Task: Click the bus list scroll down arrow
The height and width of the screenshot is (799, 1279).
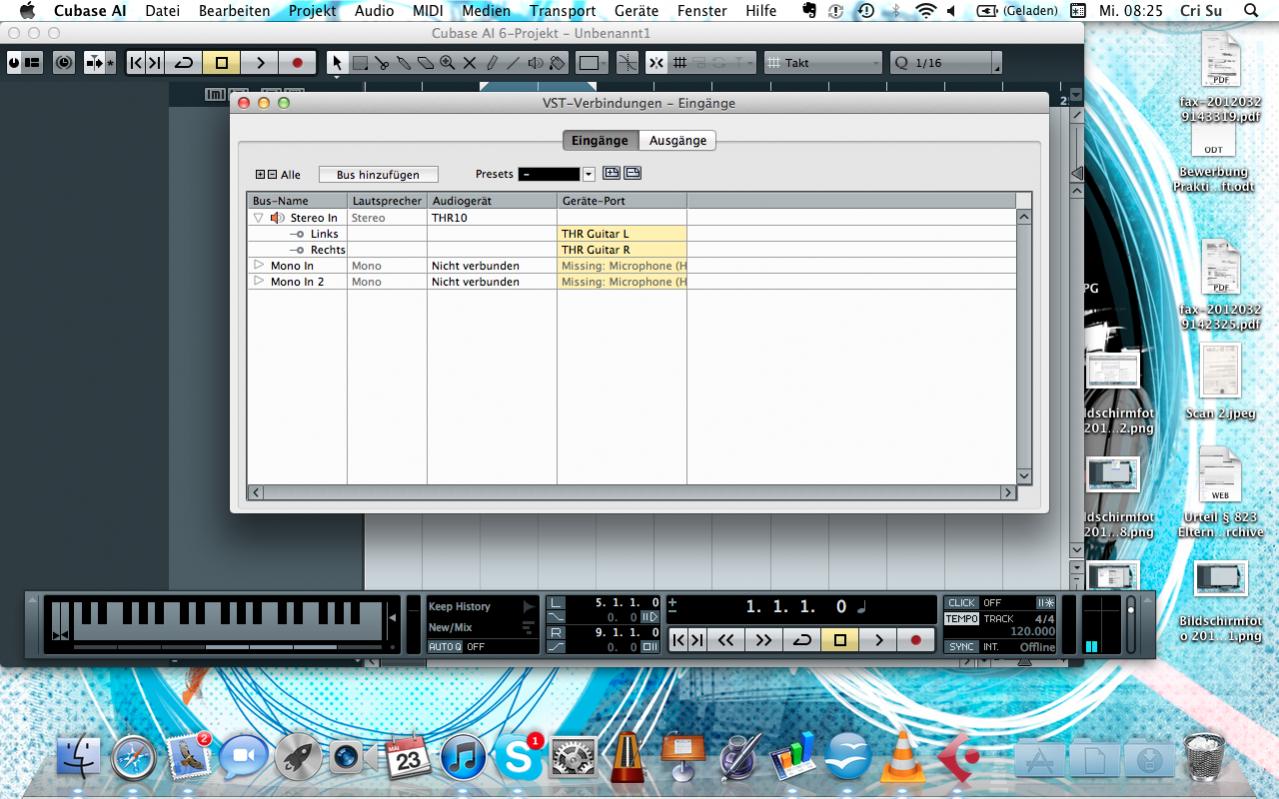Action: click(x=1024, y=476)
